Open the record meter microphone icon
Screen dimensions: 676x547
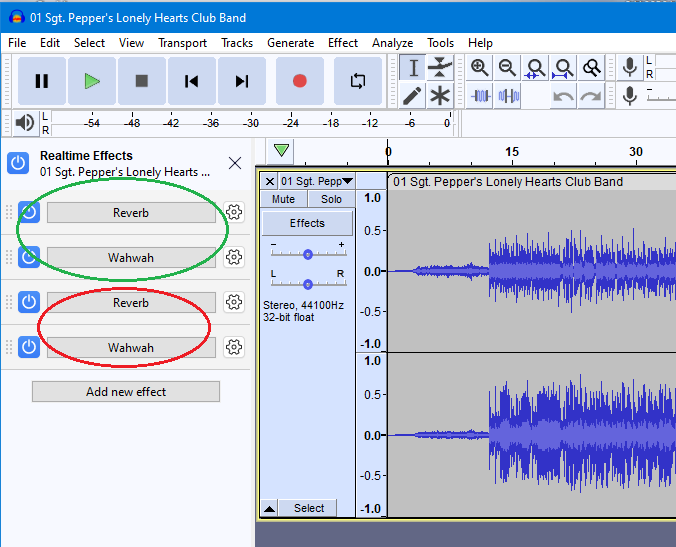click(630, 68)
